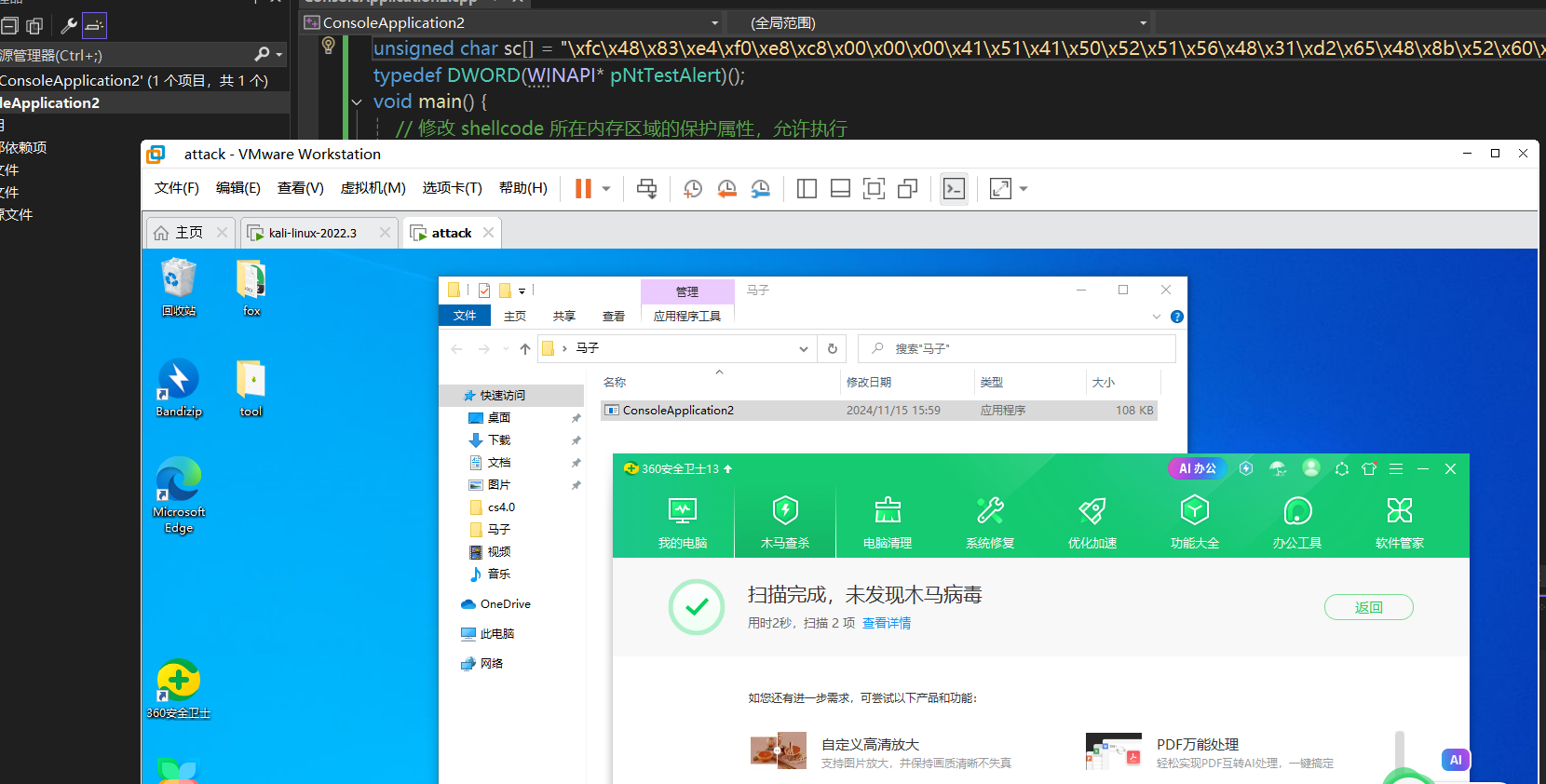The image size is (1546, 784).
Task: Open VMware 虚拟机(M) menu
Action: coord(373,188)
